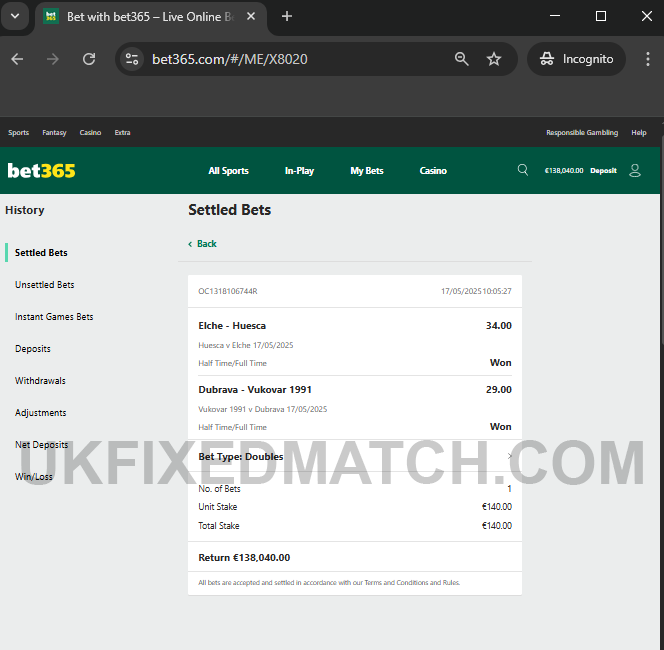Click the zoom magnifier icon in address bar
The image size is (664, 650).
pyautogui.click(x=462, y=59)
